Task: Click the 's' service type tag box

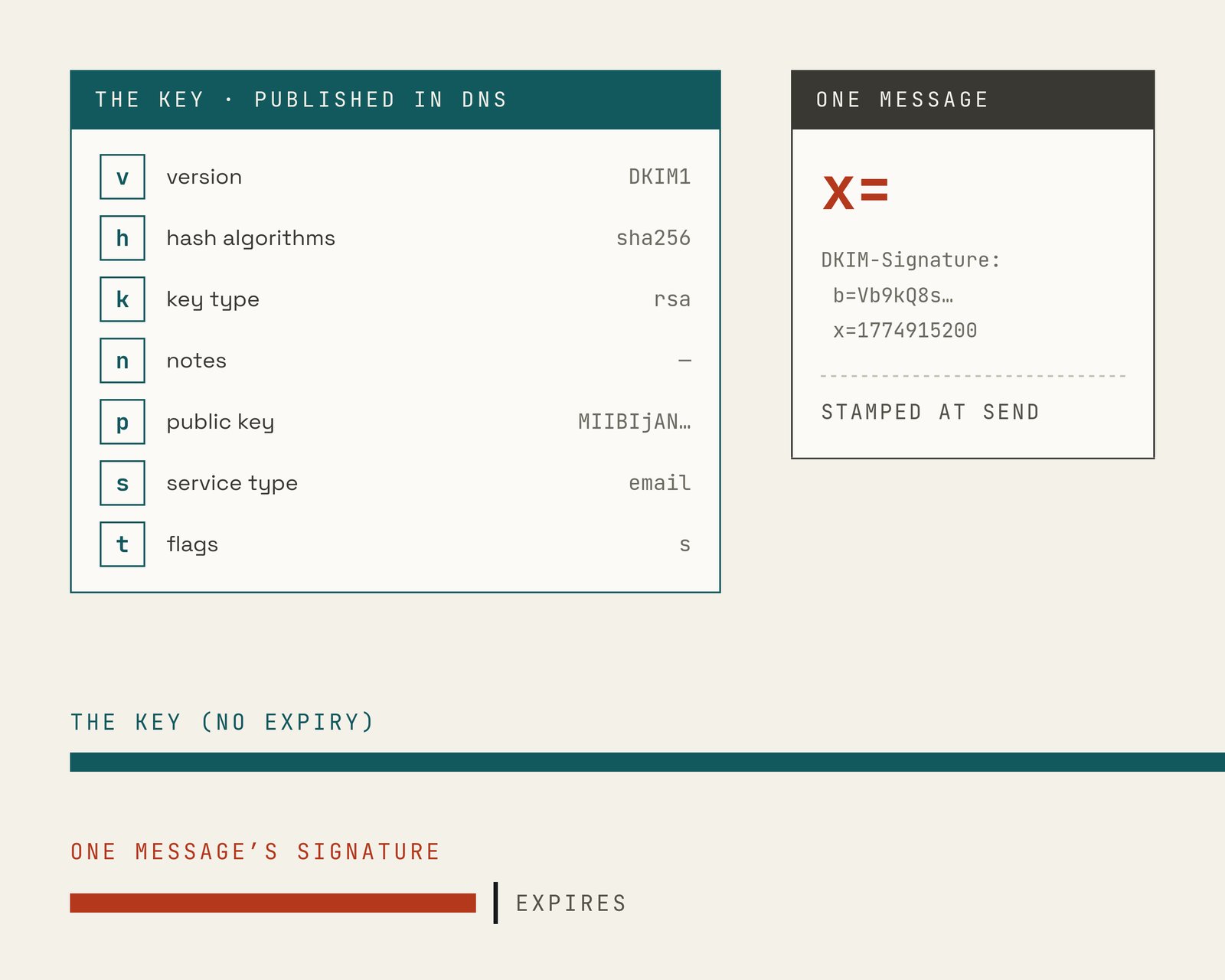Action: point(122,483)
